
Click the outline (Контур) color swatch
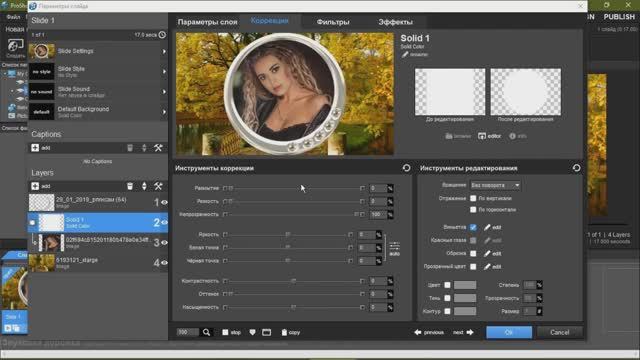(465, 311)
